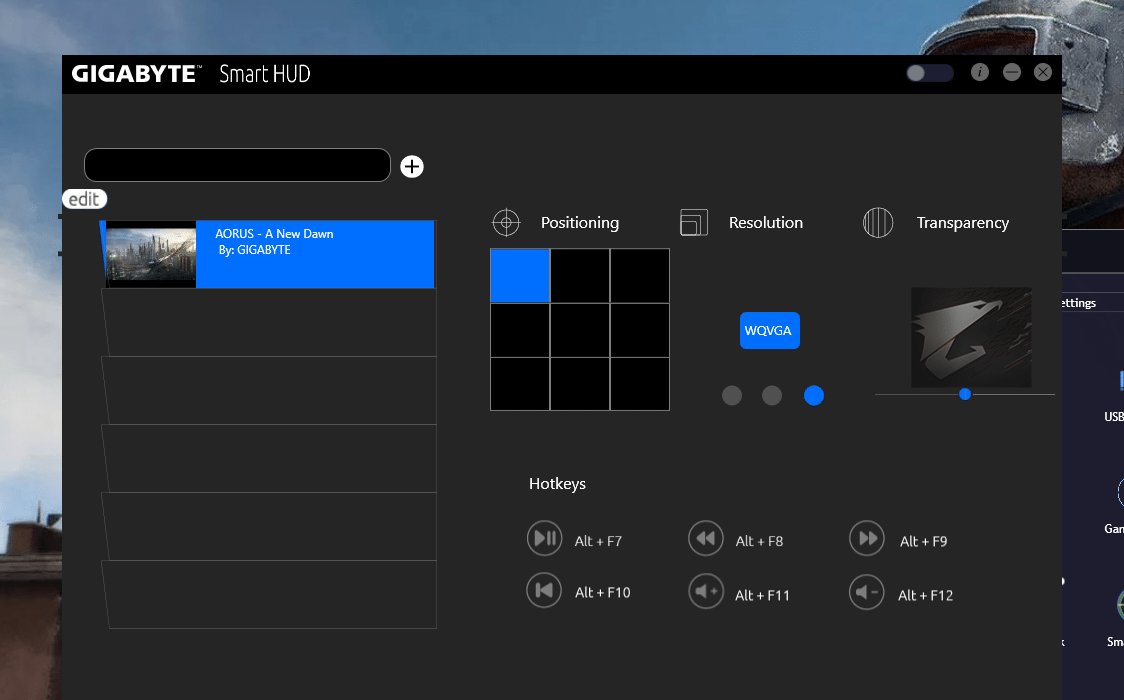Close the Smart HUD window
1124x700 pixels.
[x=1043, y=72]
